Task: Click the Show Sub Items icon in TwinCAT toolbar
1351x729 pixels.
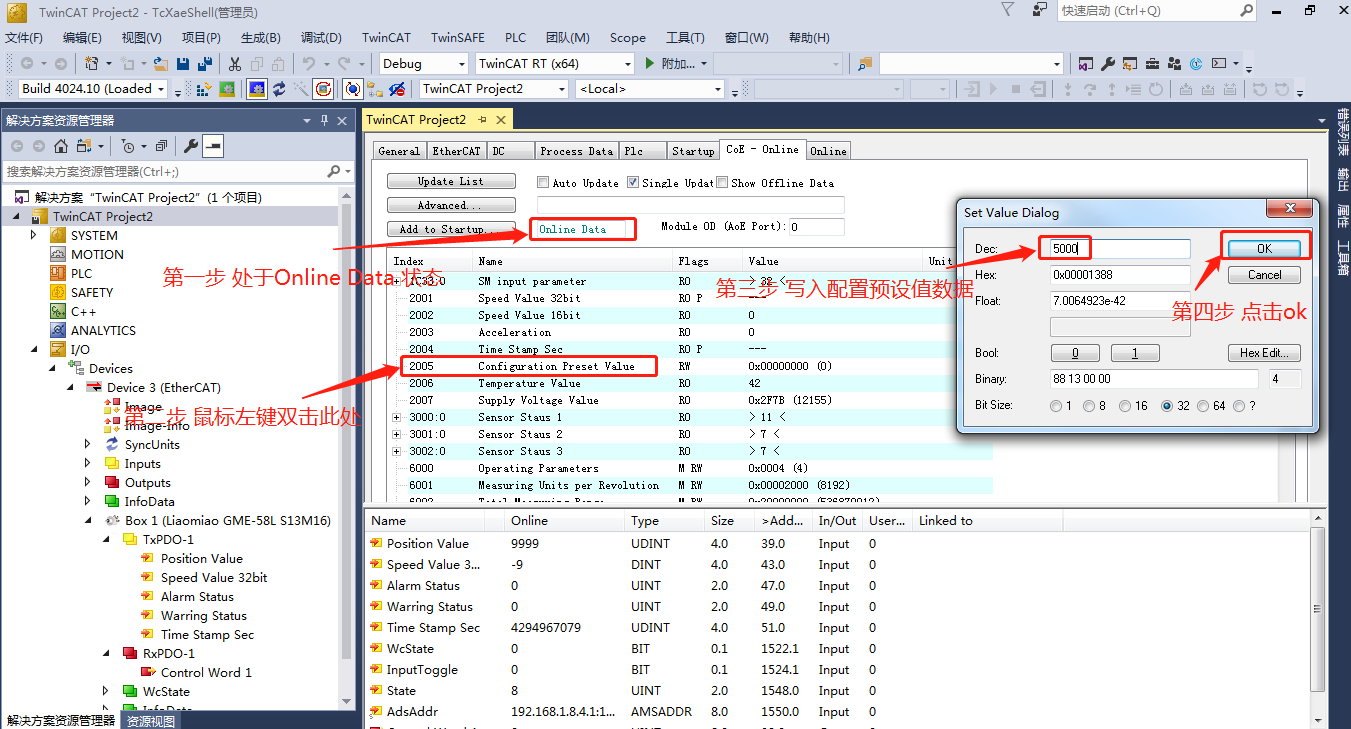Action: pos(375,89)
